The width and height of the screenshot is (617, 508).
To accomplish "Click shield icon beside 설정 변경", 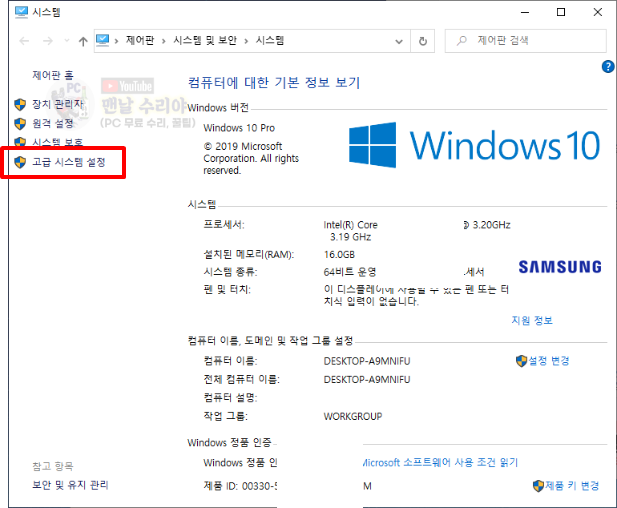I will pyautogui.click(x=521, y=361).
